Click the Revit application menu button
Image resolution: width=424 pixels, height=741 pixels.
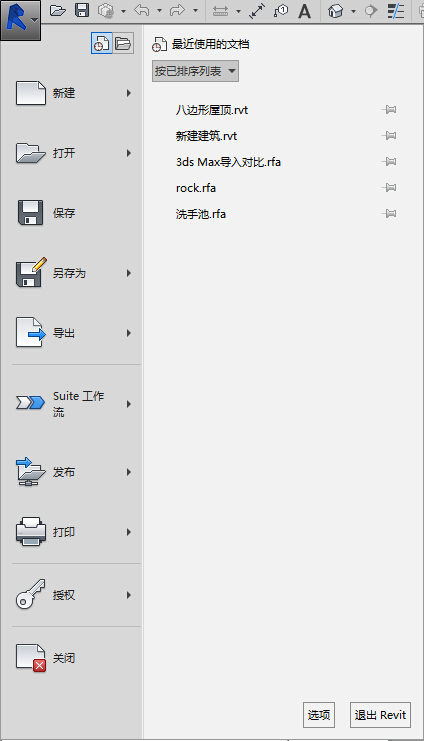coord(20,20)
